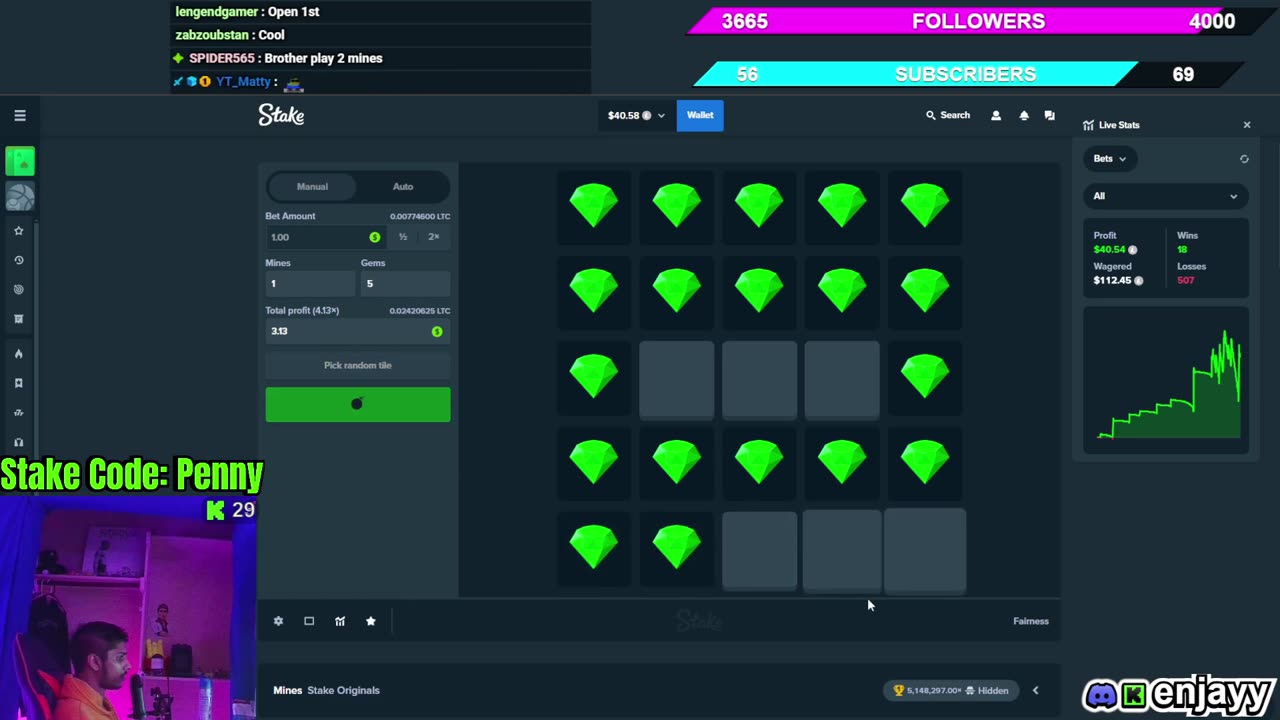Open Live Support headset icon in sidebar

click(18, 442)
